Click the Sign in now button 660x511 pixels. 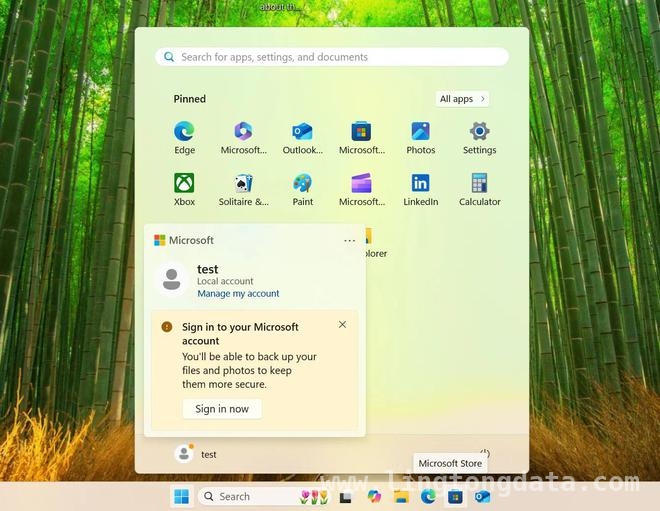(x=222, y=409)
